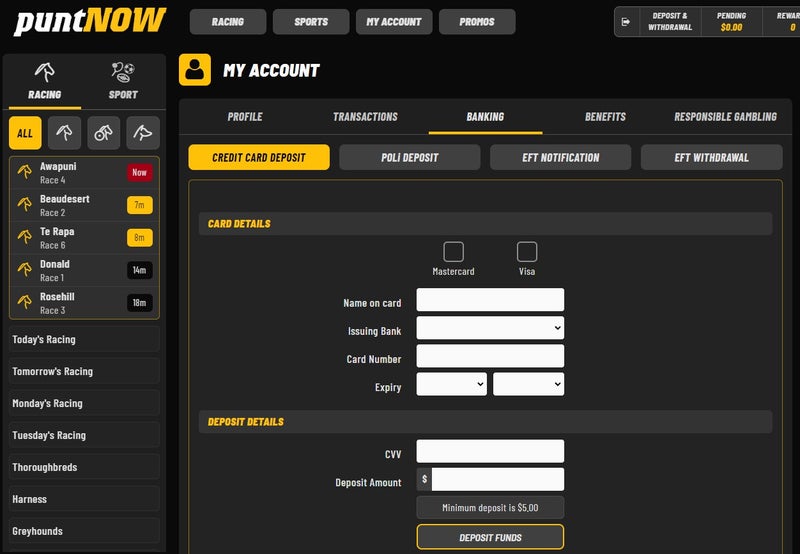This screenshot has width=800, height=554.
Task: Open Rosehill Race 3
Action: pyautogui.click(x=84, y=303)
